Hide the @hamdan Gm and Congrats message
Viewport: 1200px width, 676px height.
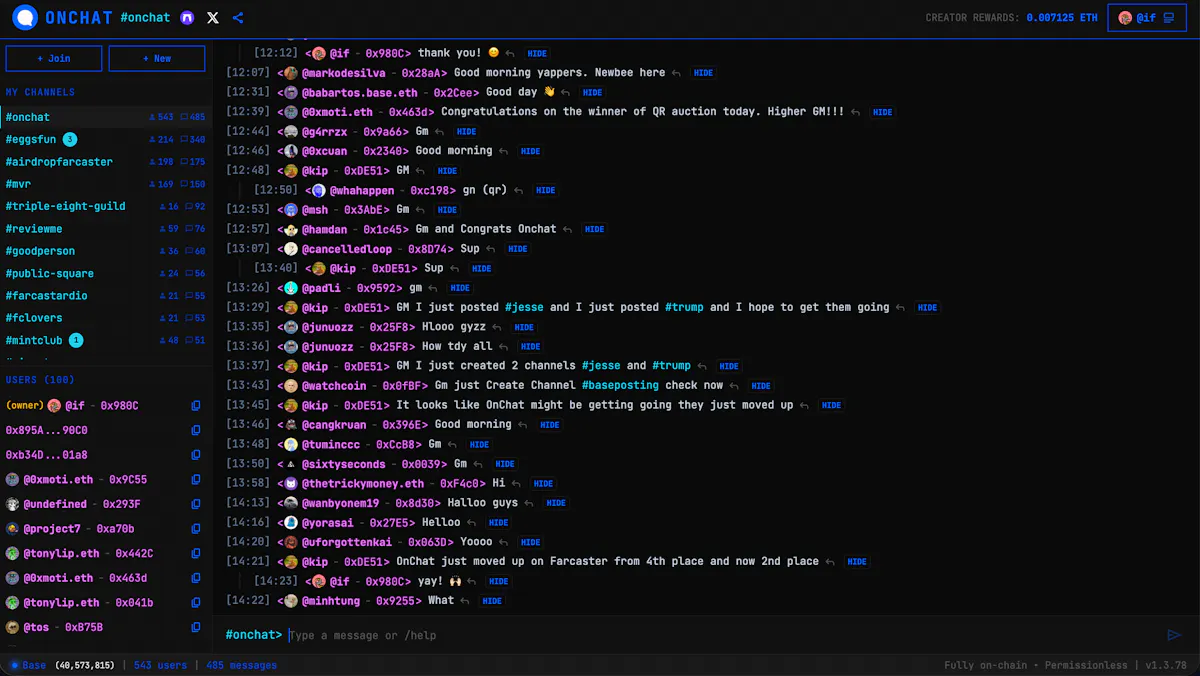(x=594, y=229)
